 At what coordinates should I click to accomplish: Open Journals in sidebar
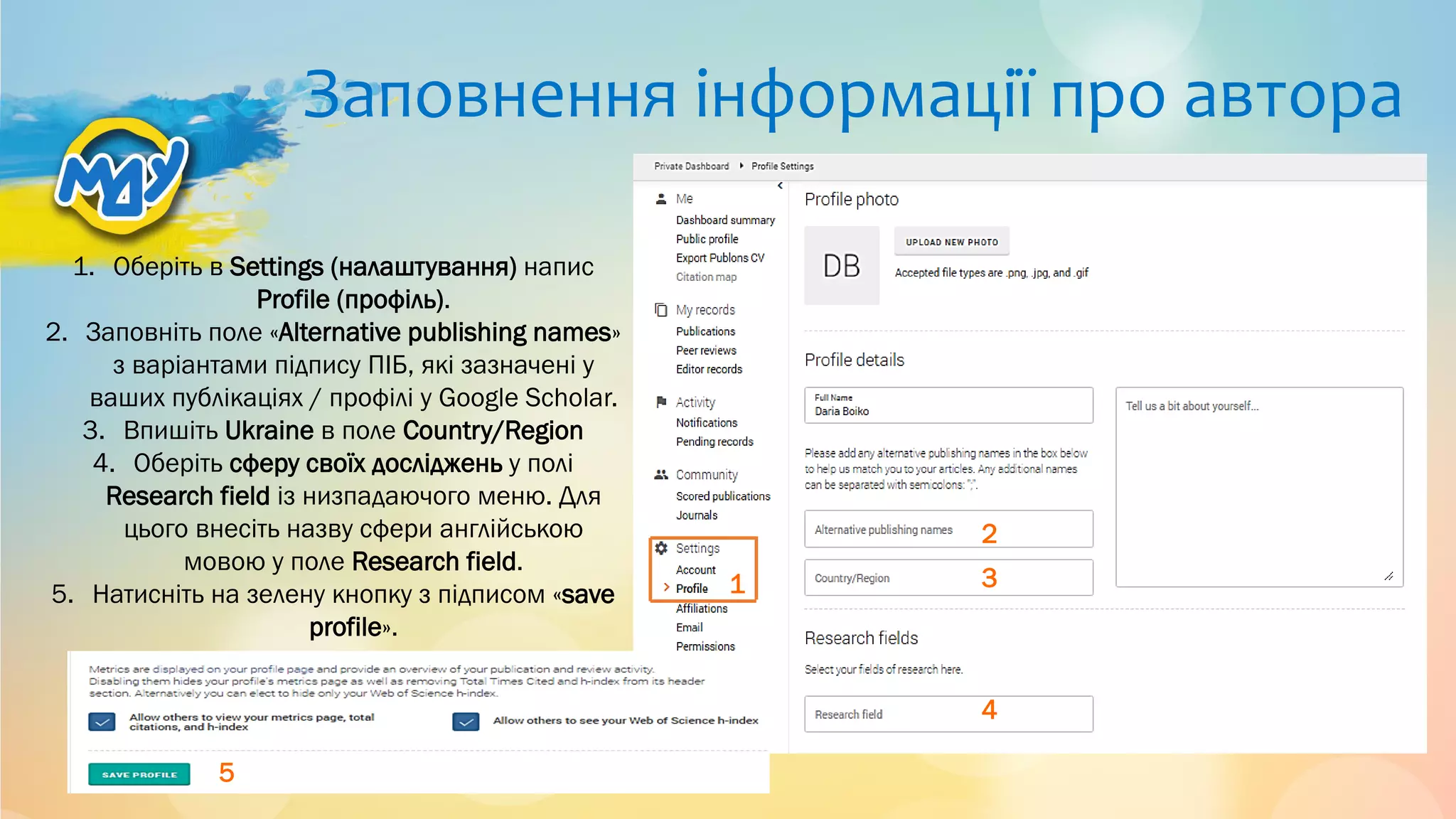point(697,515)
